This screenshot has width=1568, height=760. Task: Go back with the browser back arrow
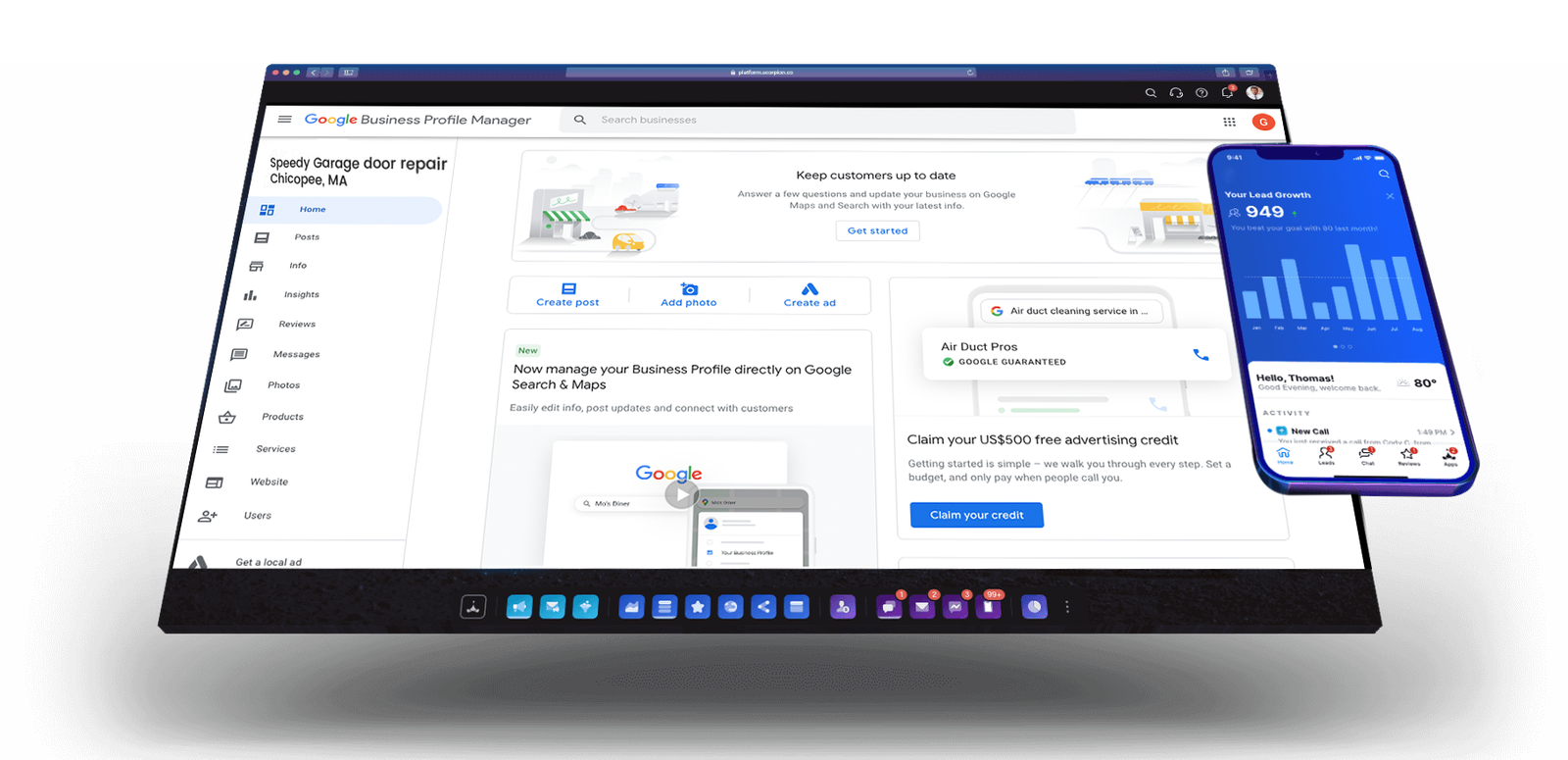tap(314, 73)
